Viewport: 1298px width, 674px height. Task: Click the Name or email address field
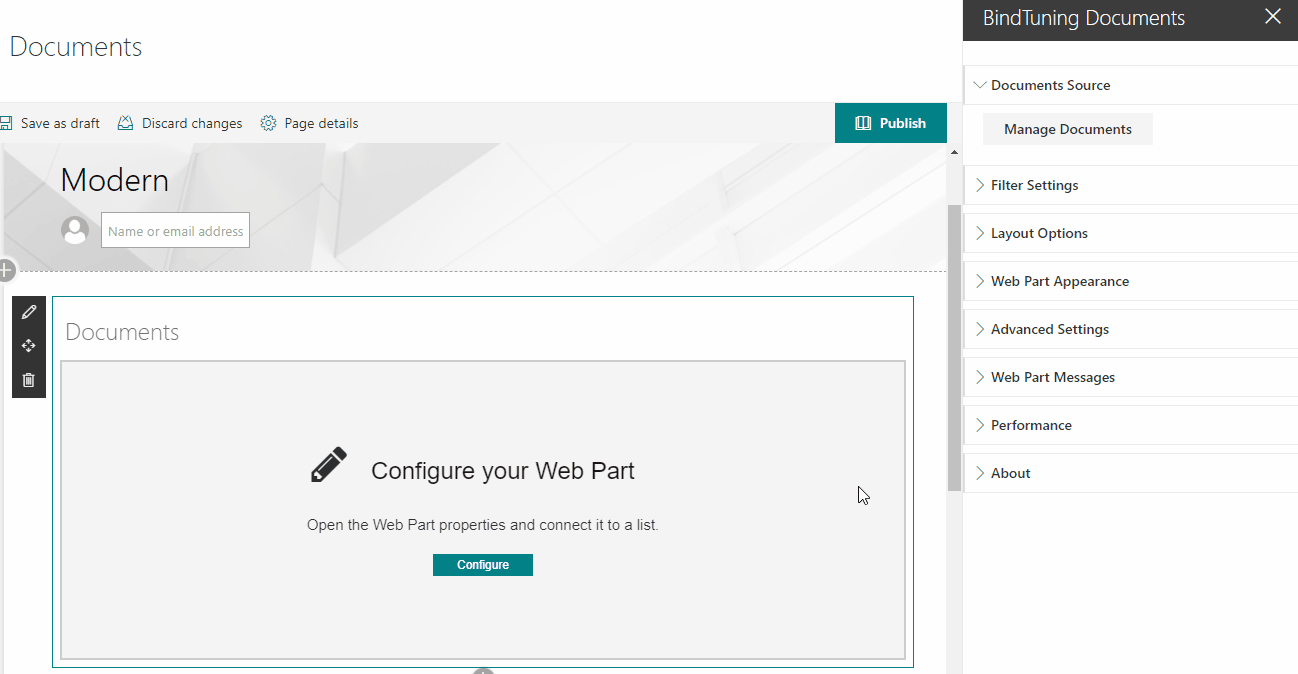coord(175,230)
